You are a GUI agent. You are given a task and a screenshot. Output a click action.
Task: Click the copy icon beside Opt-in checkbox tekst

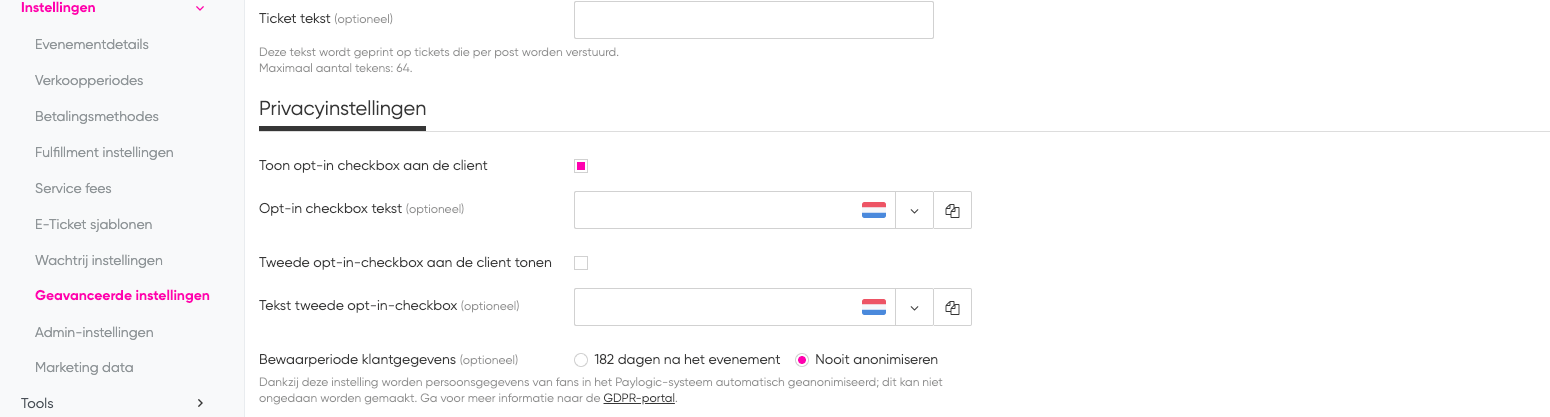coord(952,210)
